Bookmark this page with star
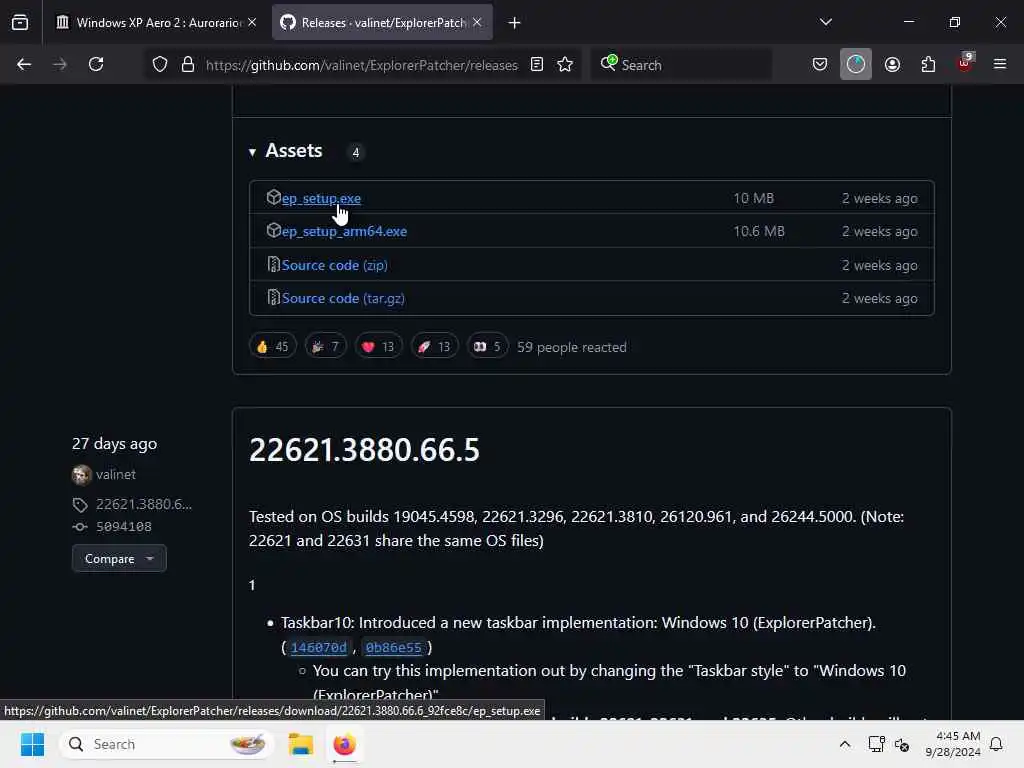The height and width of the screenshot is (768, 1024). pyautogui.click(x=565, y=64)
